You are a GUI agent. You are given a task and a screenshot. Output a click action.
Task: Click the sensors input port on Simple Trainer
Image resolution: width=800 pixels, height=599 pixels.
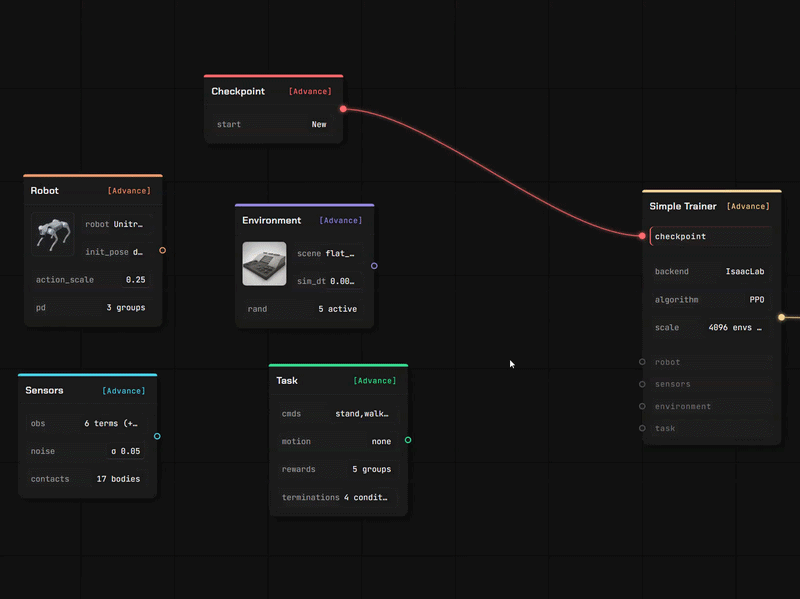click(642, 384)
